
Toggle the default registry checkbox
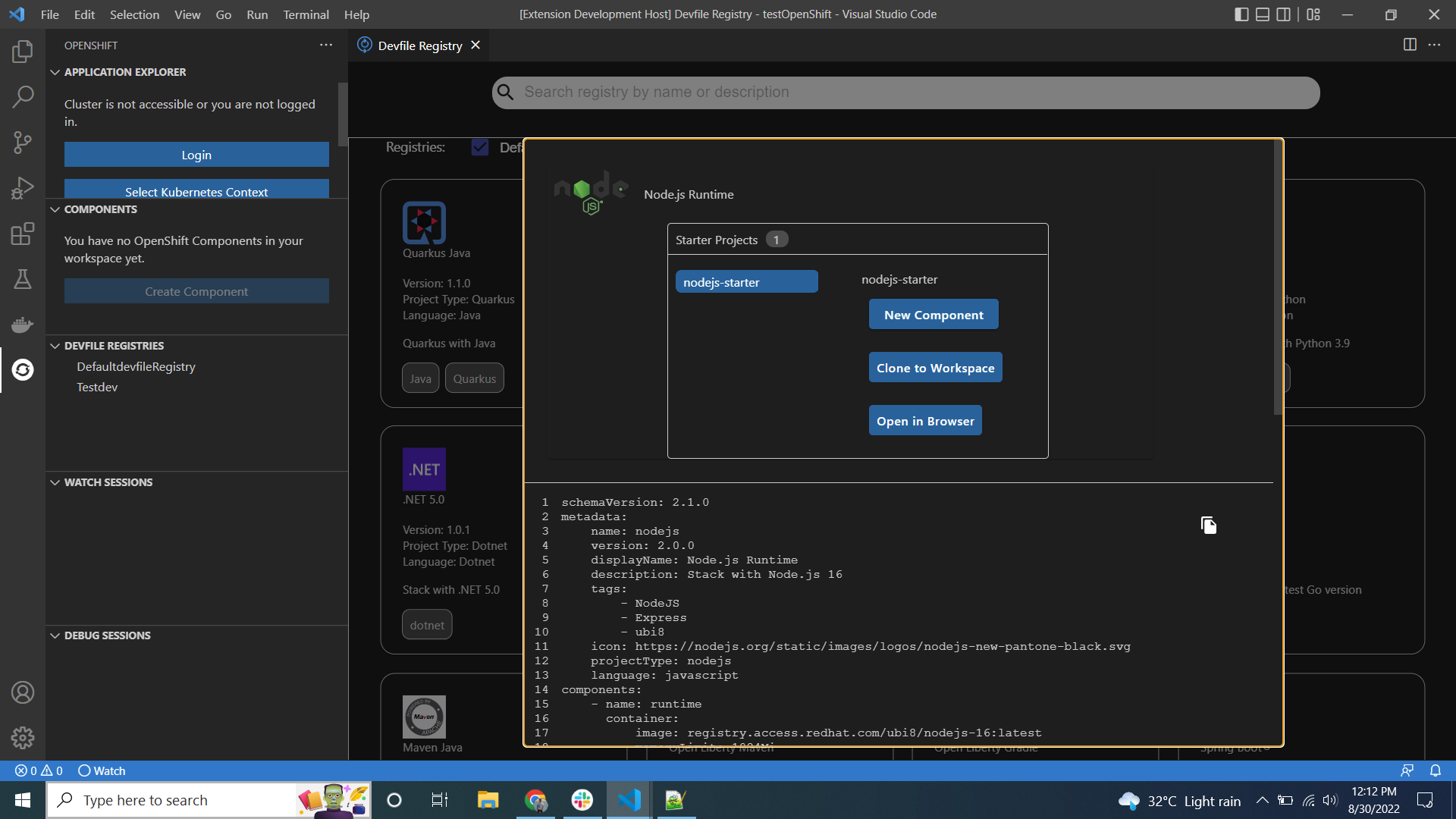point(479,147)
